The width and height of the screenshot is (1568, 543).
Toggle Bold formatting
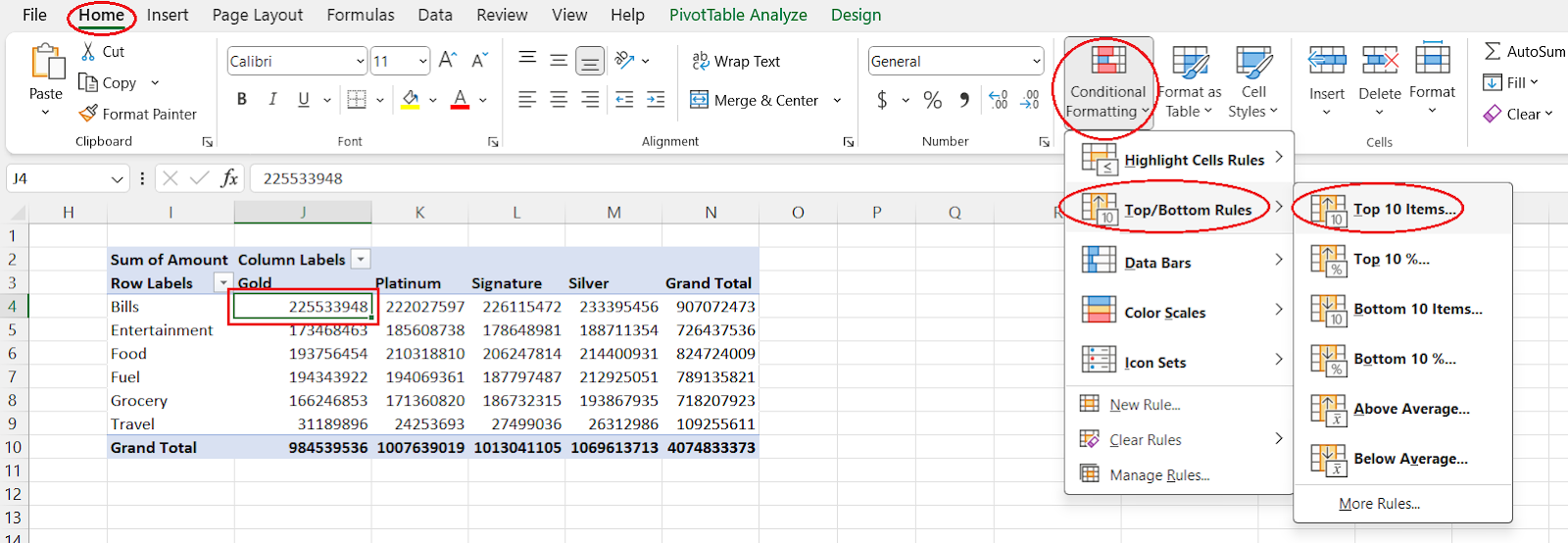tap(242, 99)
